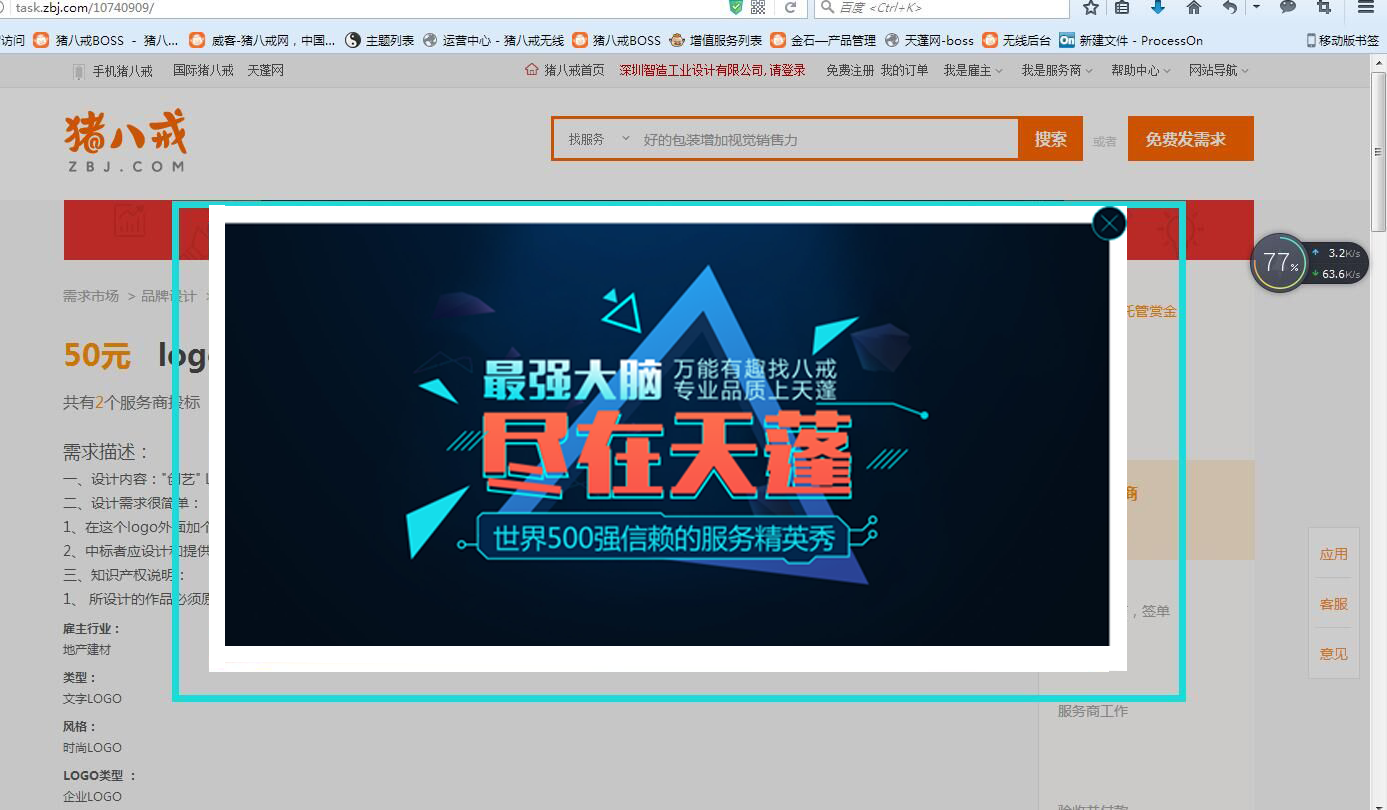The height and width of the screenshot is (810, 1387).
Task: Click 深圳智造工业设计有限公司, 请登录 login link
Action: [x=712, y=70]
